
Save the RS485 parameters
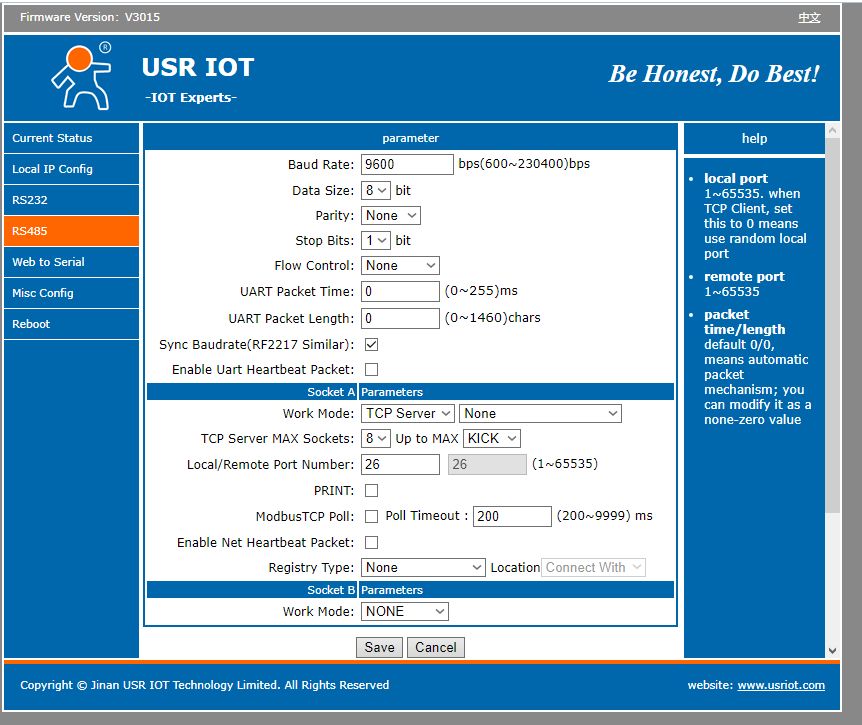pos(379,647)
